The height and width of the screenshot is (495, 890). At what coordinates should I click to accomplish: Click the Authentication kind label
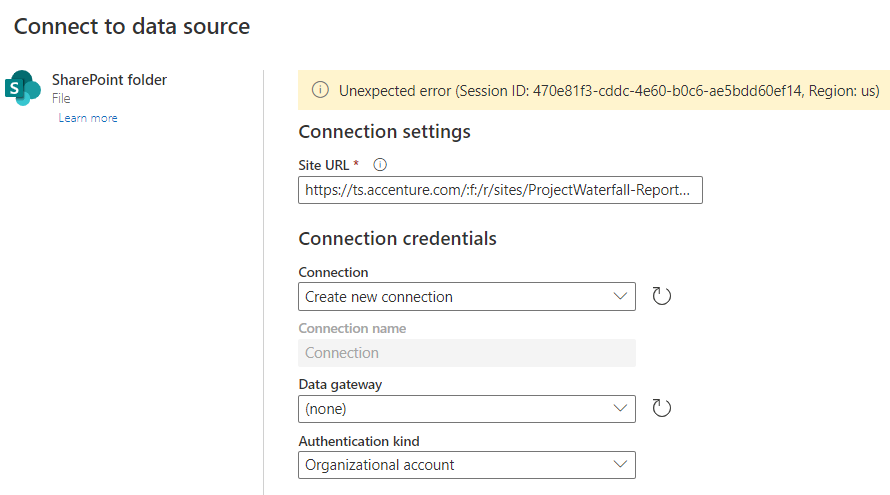(359, 441)
